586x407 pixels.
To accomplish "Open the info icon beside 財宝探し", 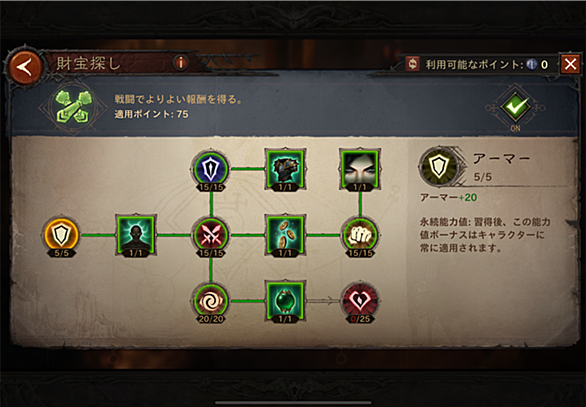I will point(181,62).
